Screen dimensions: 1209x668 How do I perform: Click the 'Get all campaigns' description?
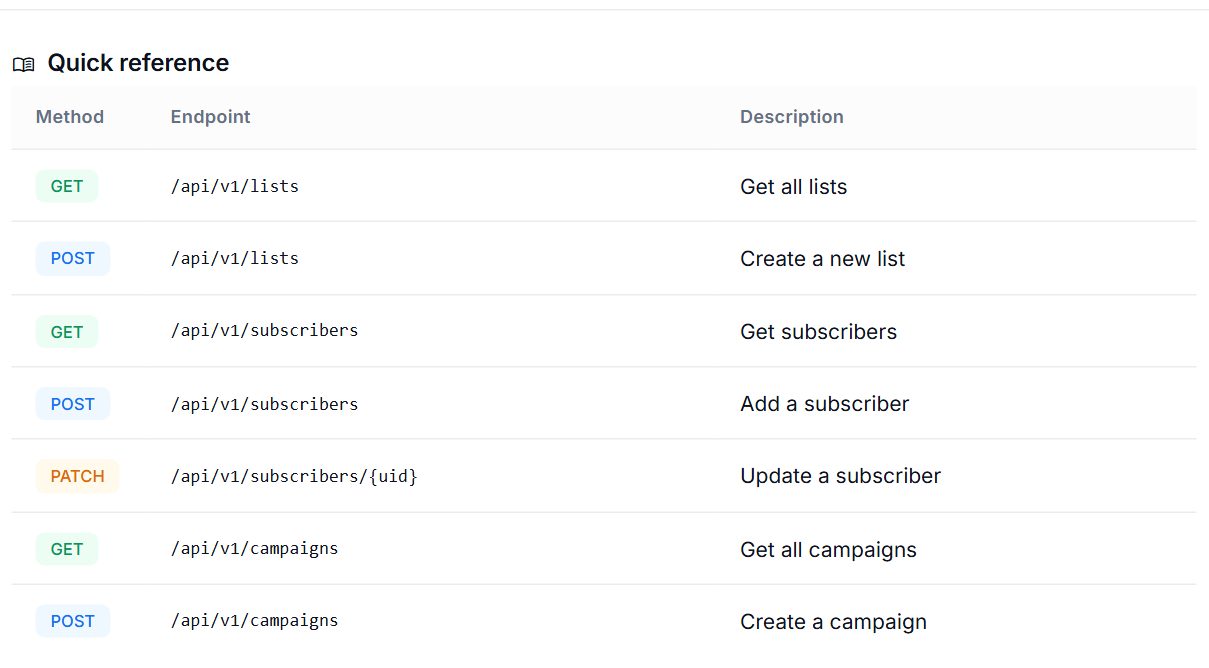pos(829,550)
